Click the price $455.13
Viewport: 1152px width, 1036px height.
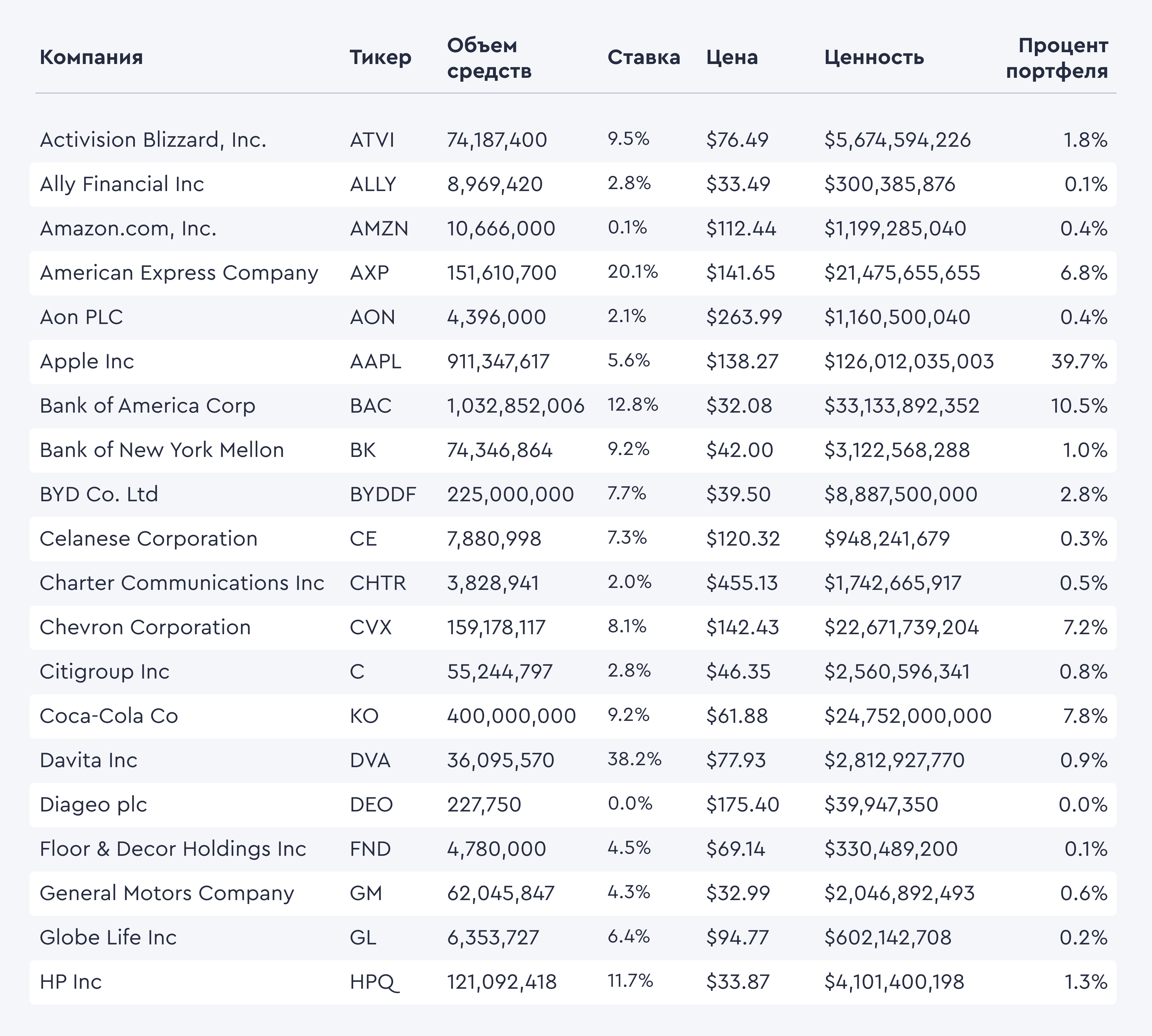tap(742, 583)
